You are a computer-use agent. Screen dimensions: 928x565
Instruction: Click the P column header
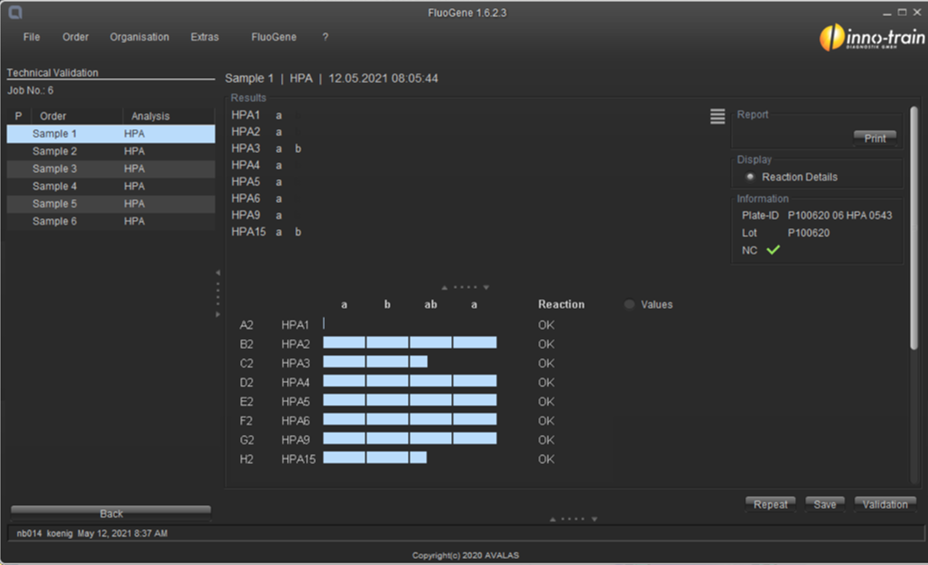point(18,116)
